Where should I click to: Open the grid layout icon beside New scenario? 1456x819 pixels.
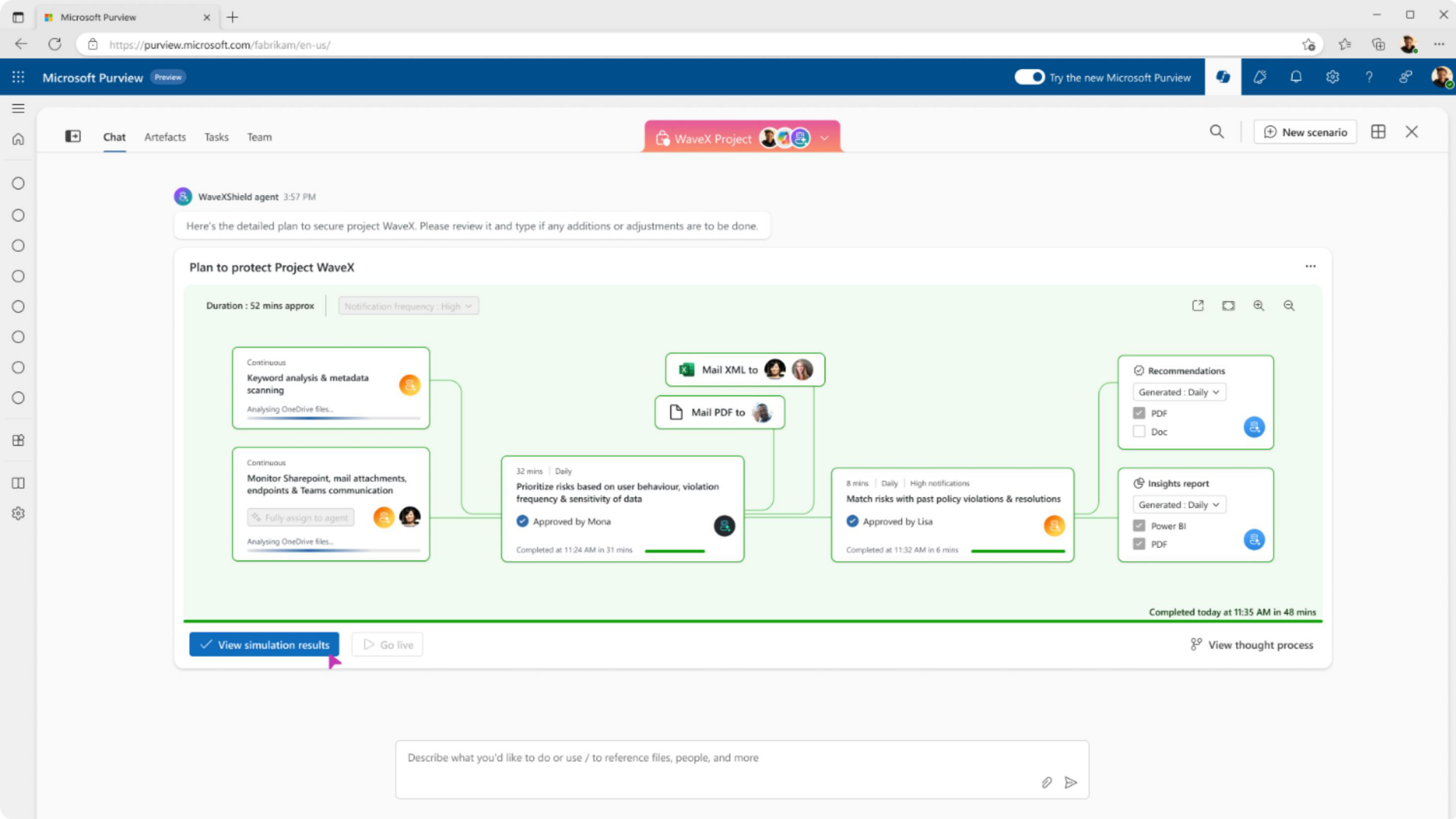click(1378, 132)
